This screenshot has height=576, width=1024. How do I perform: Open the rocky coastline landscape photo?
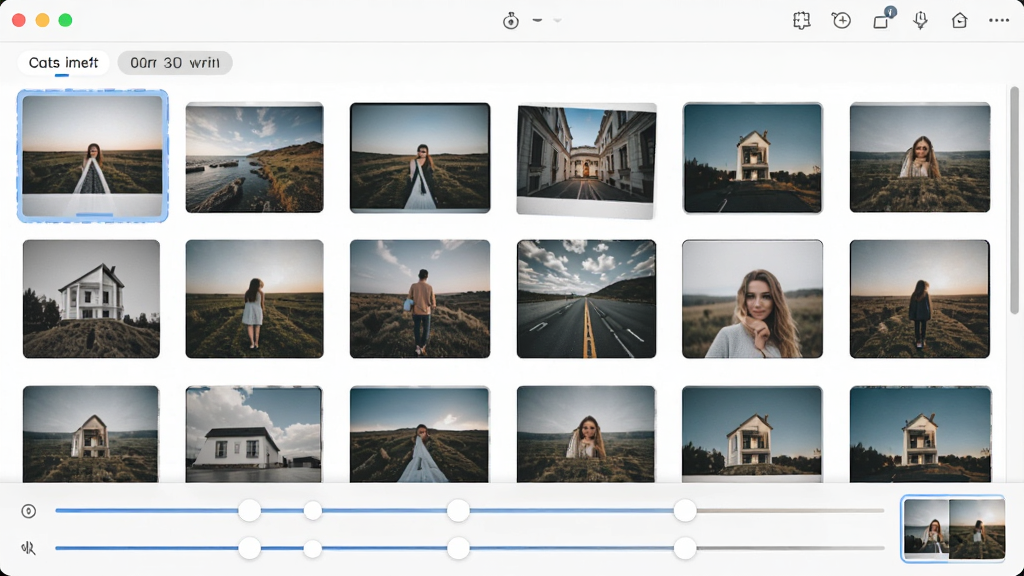click(254, 157)
